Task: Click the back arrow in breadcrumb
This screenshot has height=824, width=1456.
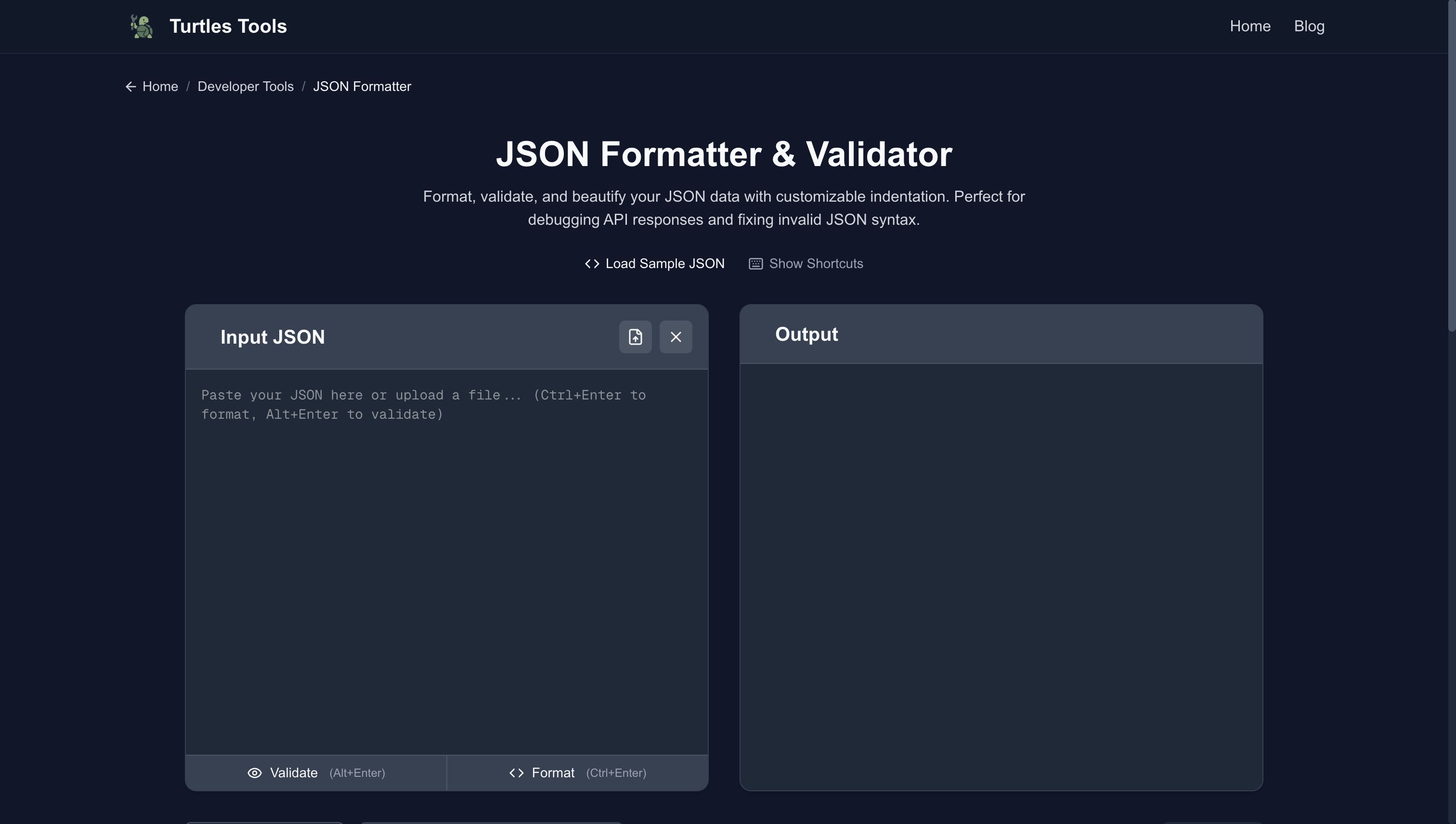Action: 131,87
